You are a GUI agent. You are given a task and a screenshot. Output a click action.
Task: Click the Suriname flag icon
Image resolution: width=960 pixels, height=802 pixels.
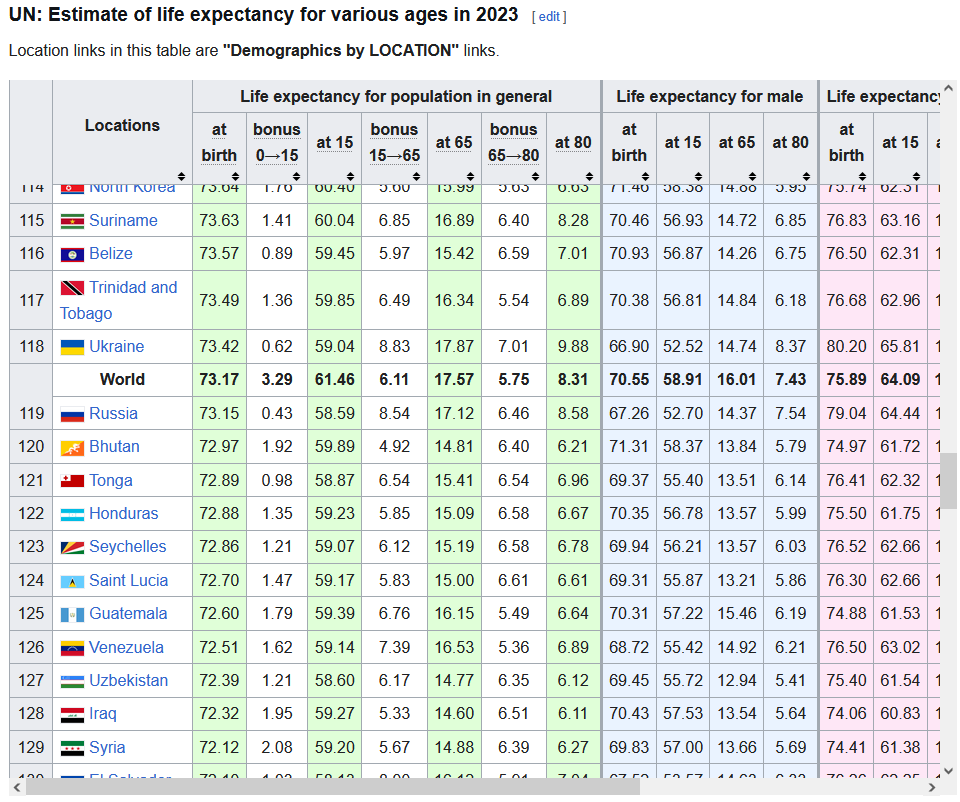(72, 221)
